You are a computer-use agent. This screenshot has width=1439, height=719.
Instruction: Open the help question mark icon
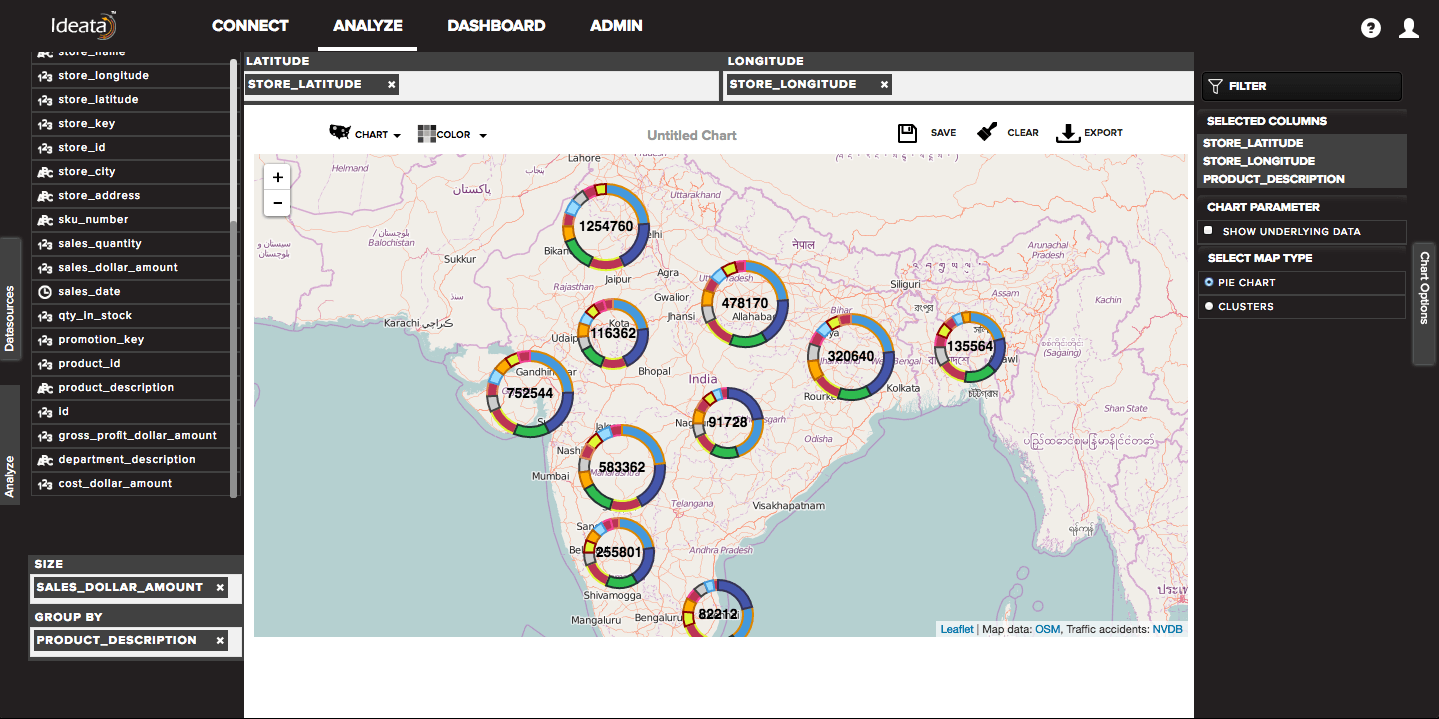click(1371, 28)
